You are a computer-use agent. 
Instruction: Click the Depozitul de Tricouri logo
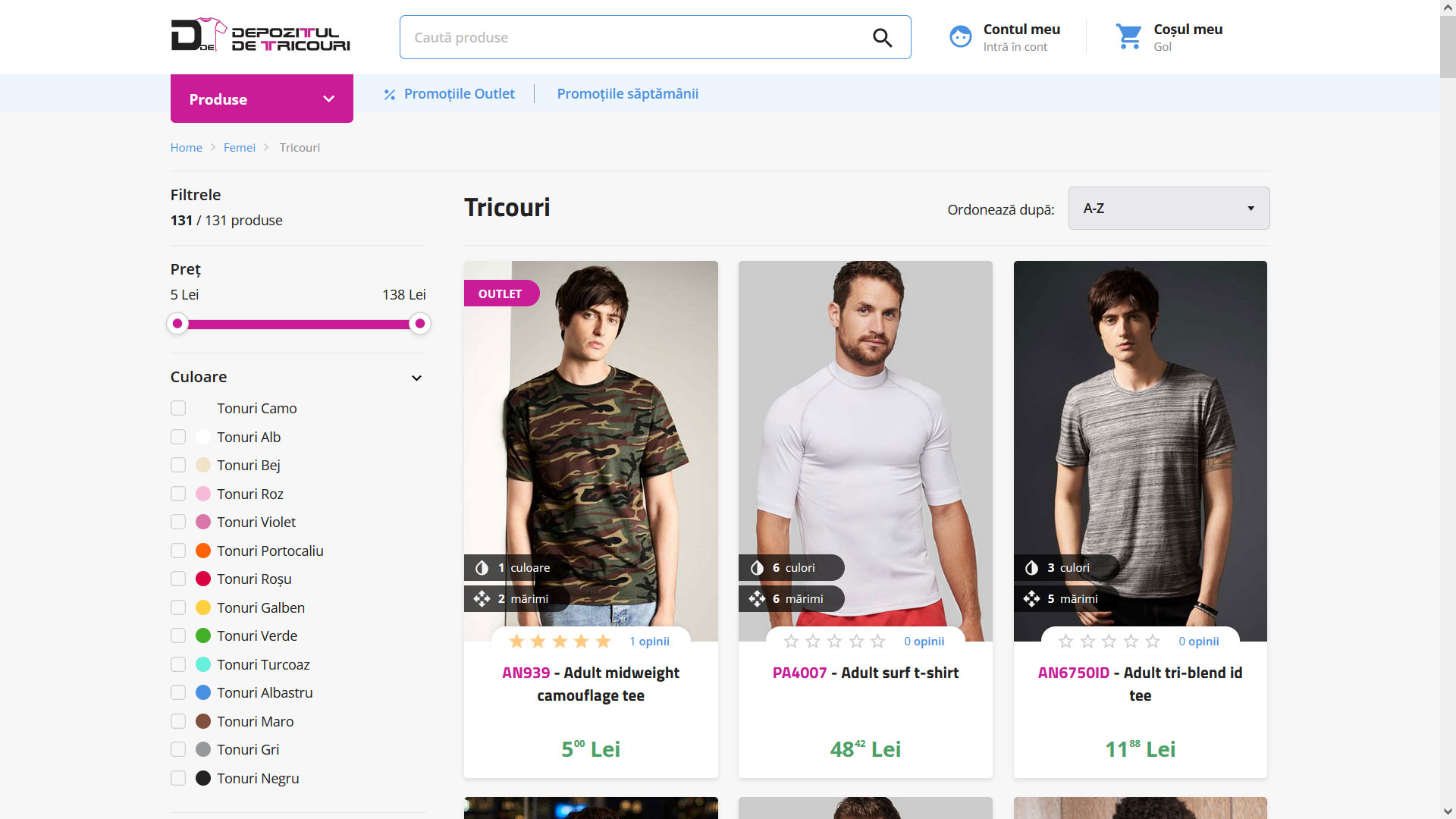pos(260,36)
